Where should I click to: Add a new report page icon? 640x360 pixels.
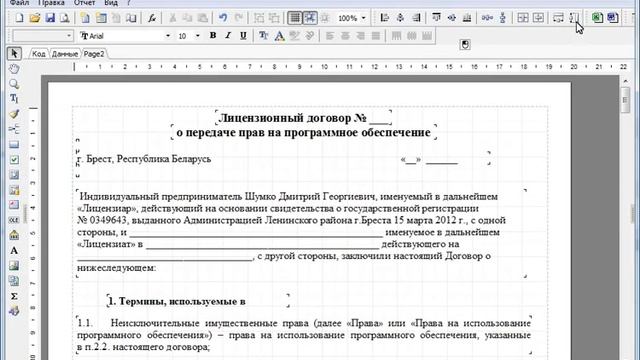click(85, 18)
